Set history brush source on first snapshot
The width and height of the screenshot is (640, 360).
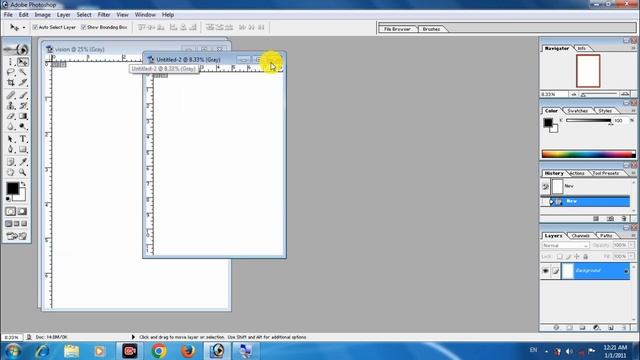pos(546,187)
